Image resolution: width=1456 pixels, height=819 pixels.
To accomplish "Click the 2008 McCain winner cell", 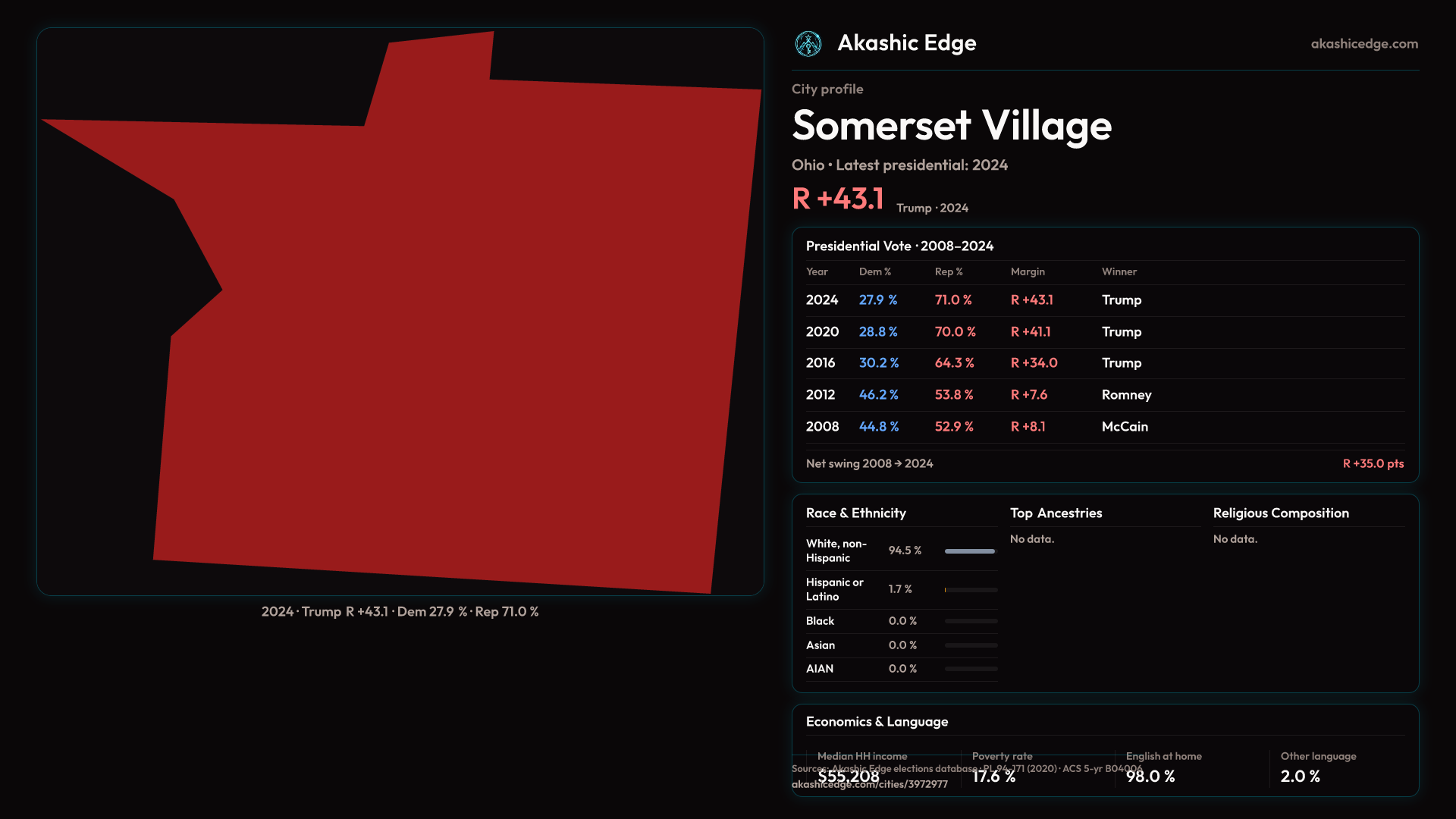I will coord(1125,427).
